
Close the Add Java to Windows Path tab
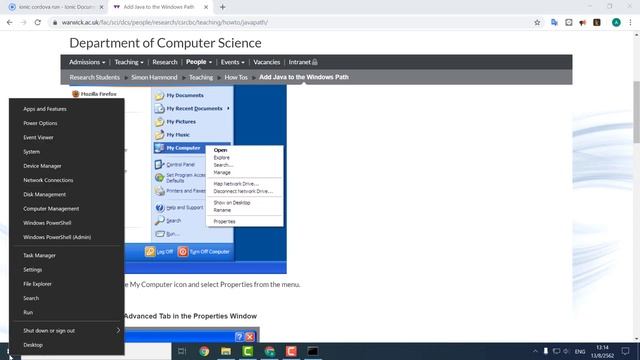(x=206, y=7)
